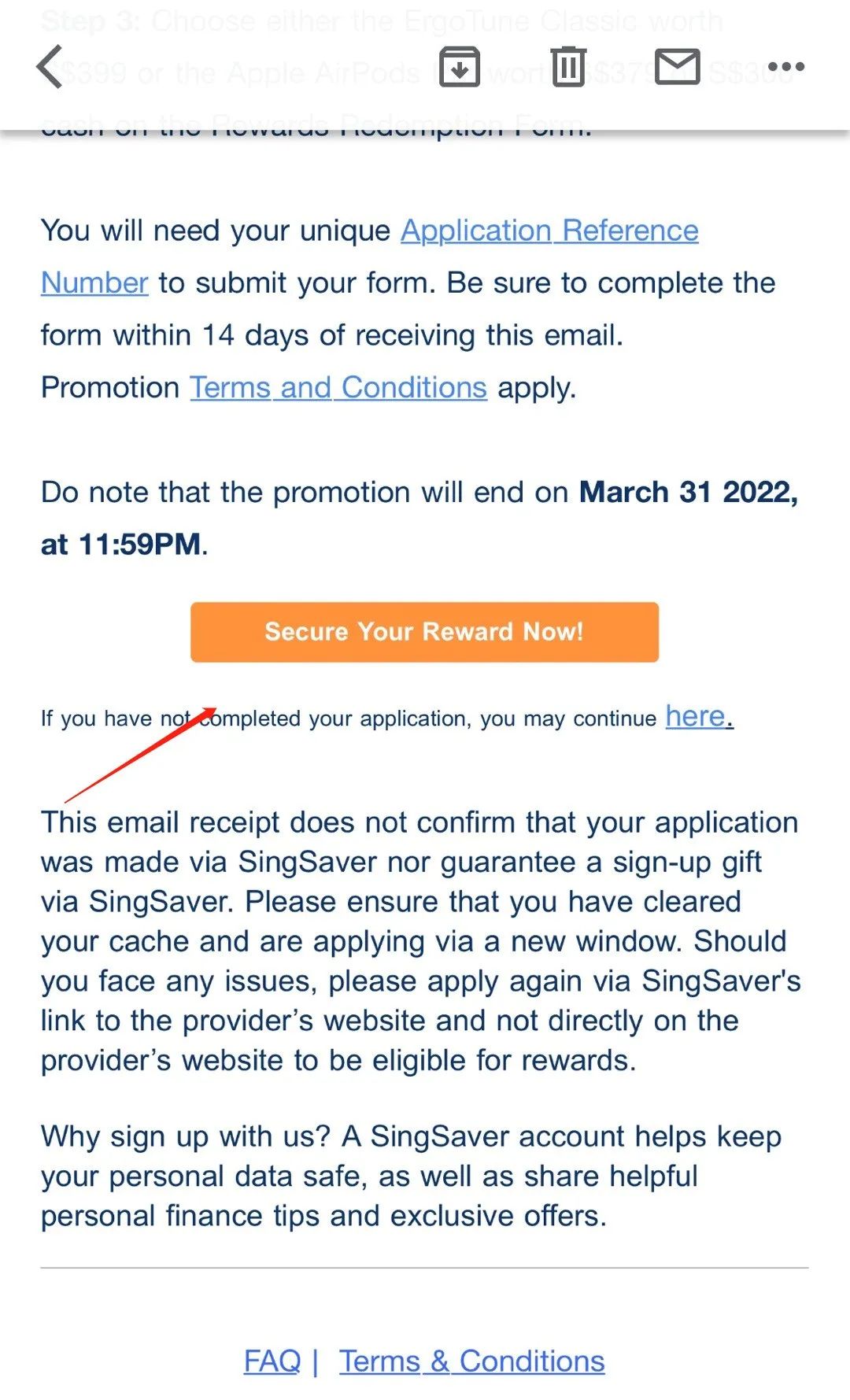This screenshot has width=850, height=1400.
Task: Open the footer Terms & Conditions link
Action: (x=472, y=1361)
